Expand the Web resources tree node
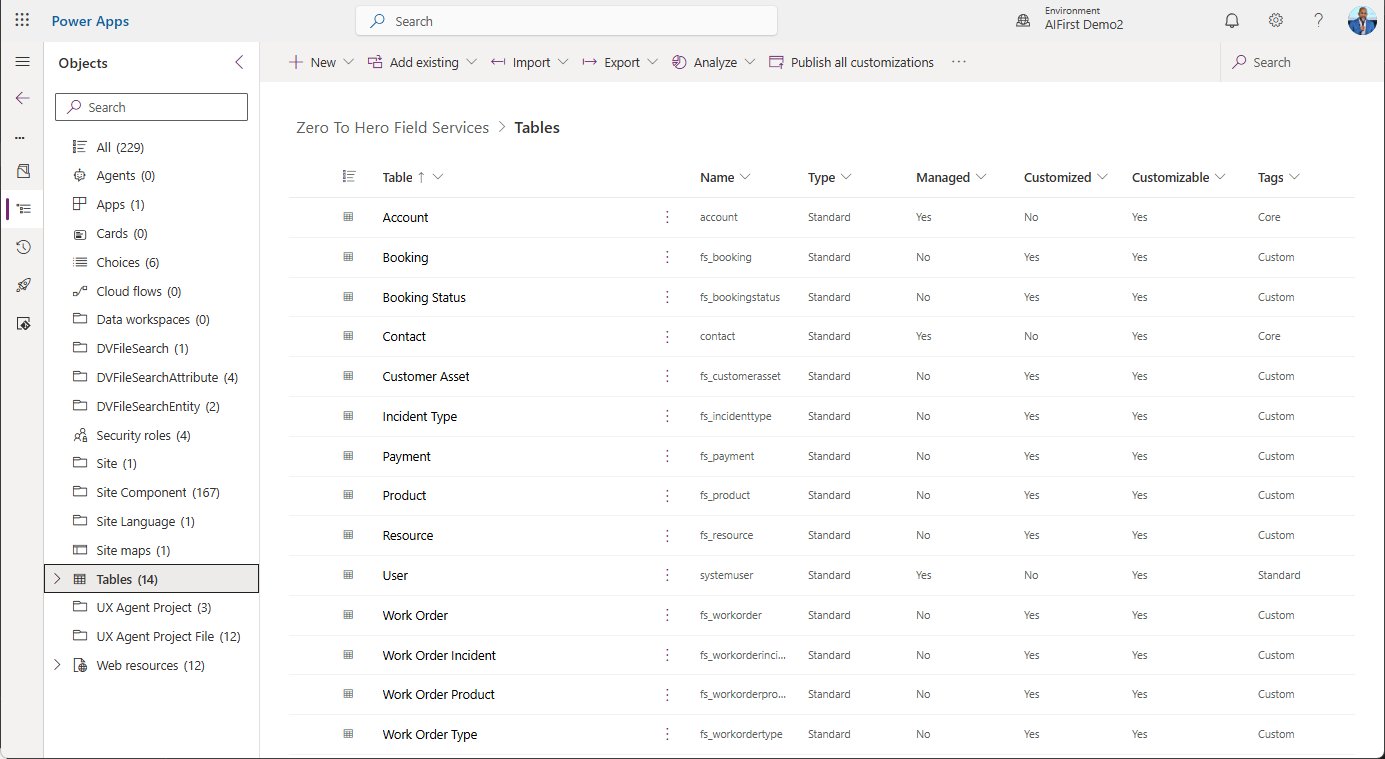The image size is (1385, 759). click(57, 665)
